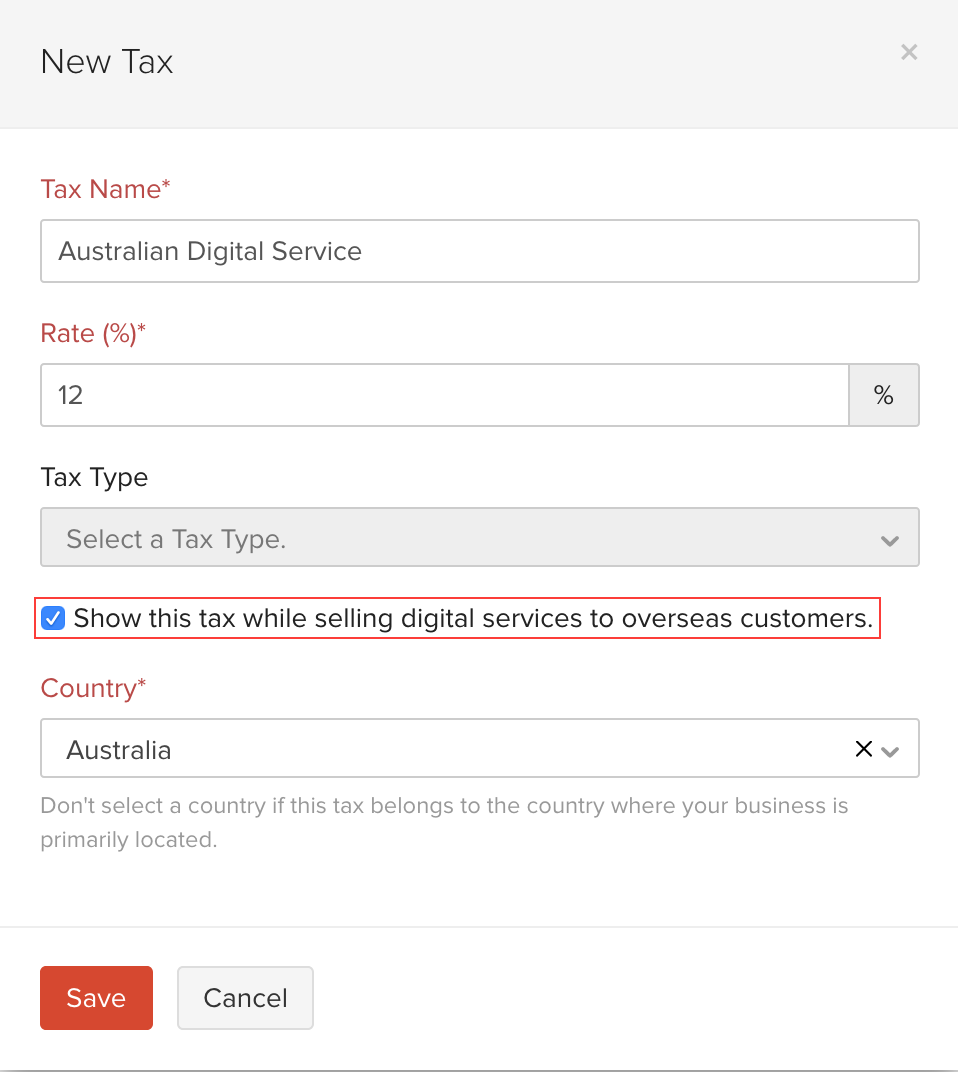Click the Tax Type label
This screenshot has width=958, height=1072.
[x=94, y=477]
